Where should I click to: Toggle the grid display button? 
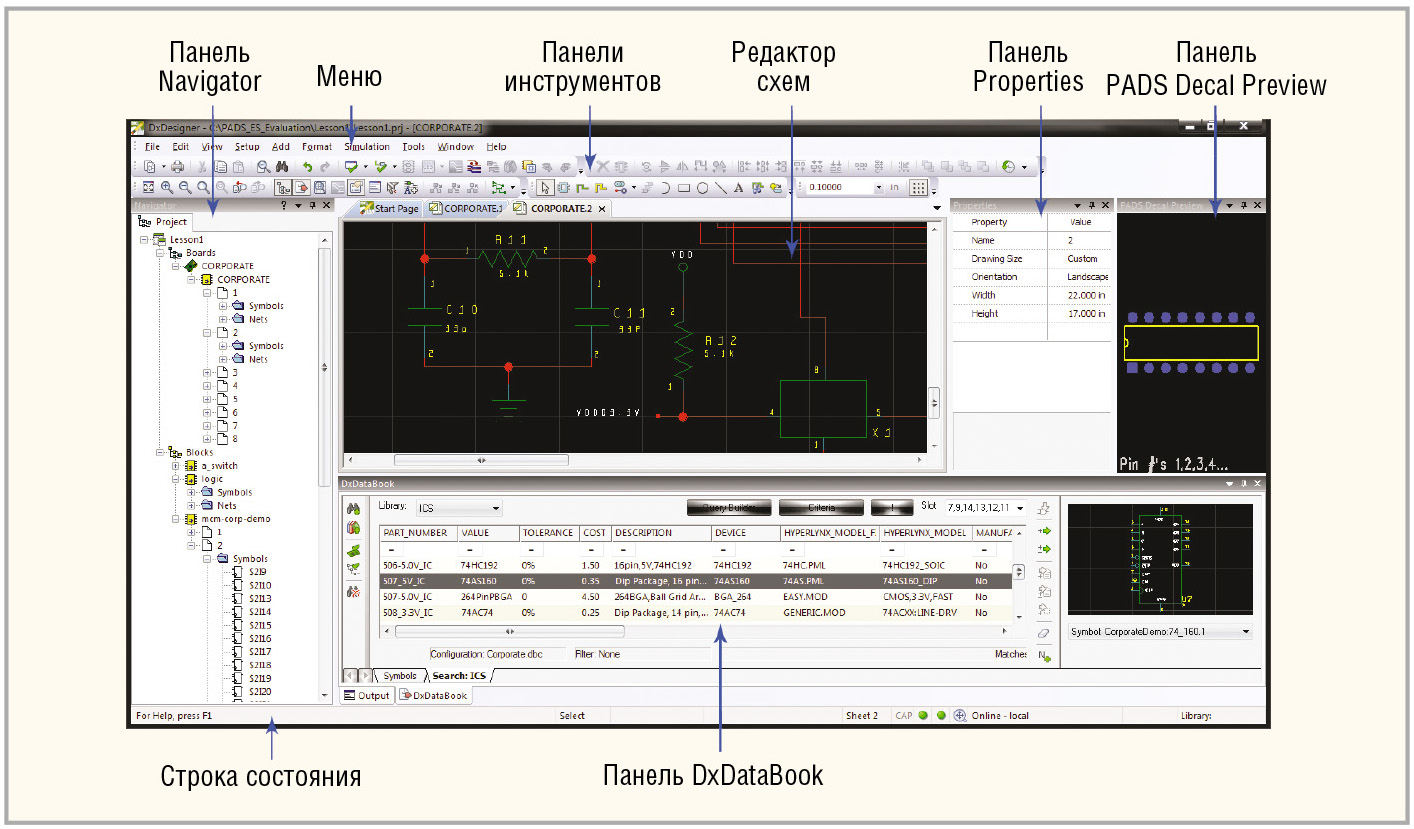click(917, 187)
